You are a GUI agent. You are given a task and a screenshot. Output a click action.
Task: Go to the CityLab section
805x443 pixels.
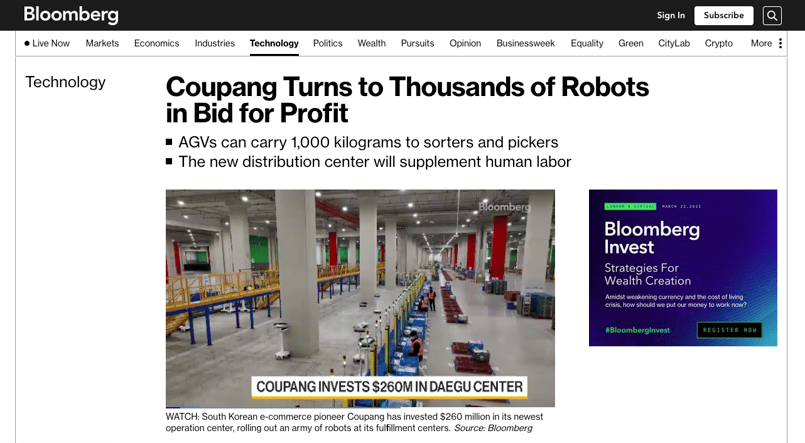(674, 43)
